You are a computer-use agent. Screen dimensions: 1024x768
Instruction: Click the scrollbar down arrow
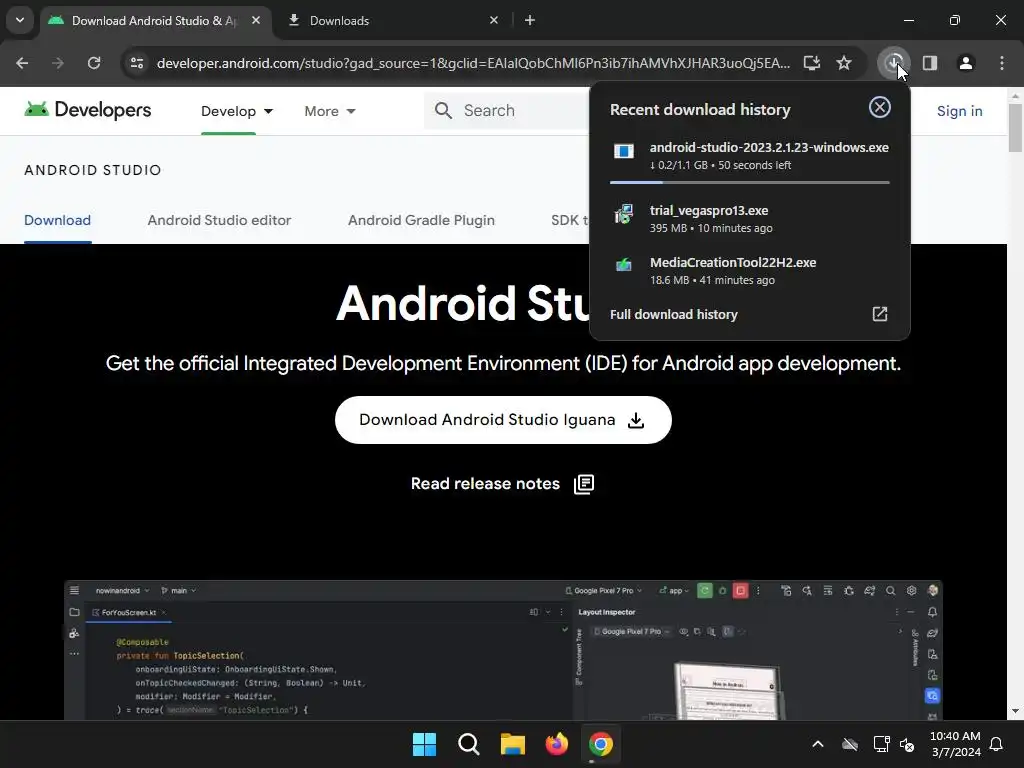1015,711
